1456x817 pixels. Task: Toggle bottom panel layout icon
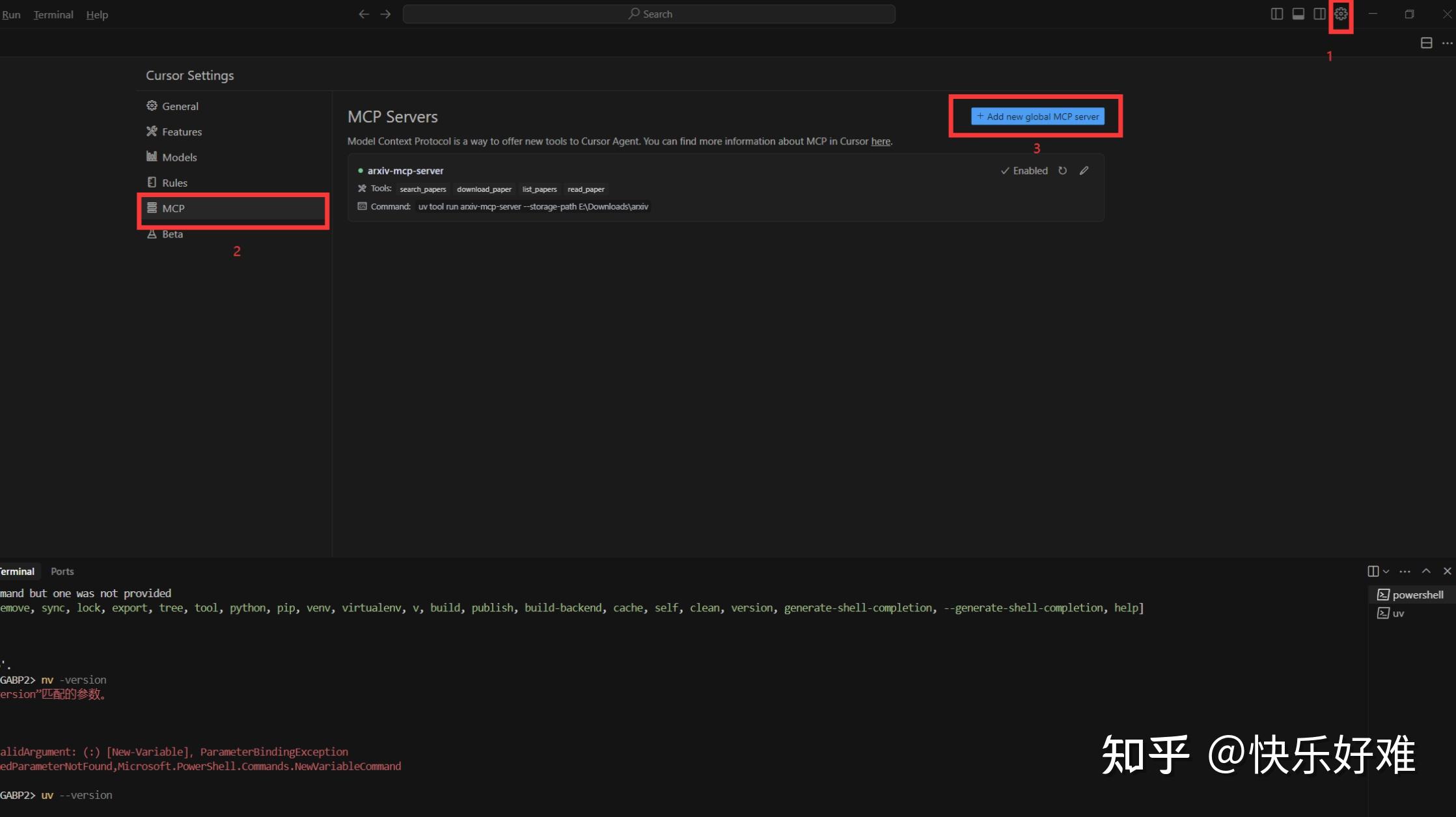tap(1298, 14)
